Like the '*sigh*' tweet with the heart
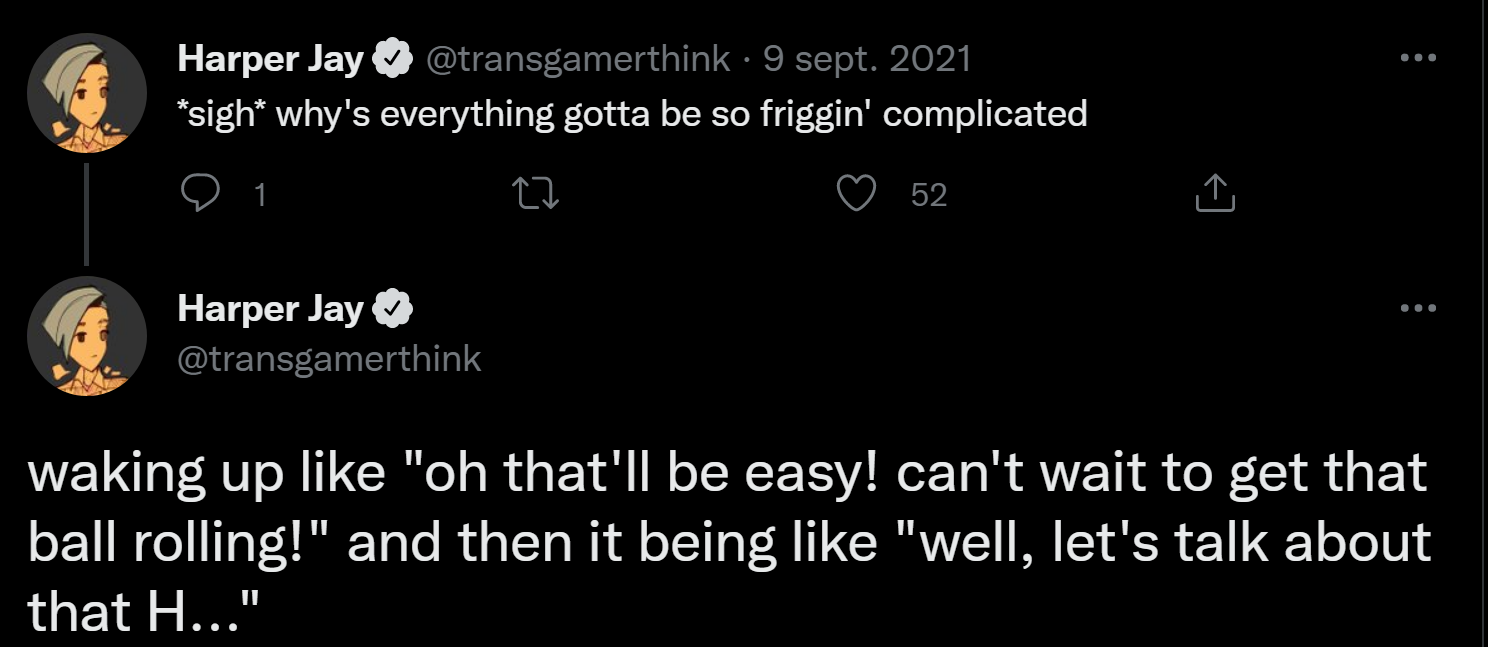This screenshot has height=647, width=1488. point(856,193)
